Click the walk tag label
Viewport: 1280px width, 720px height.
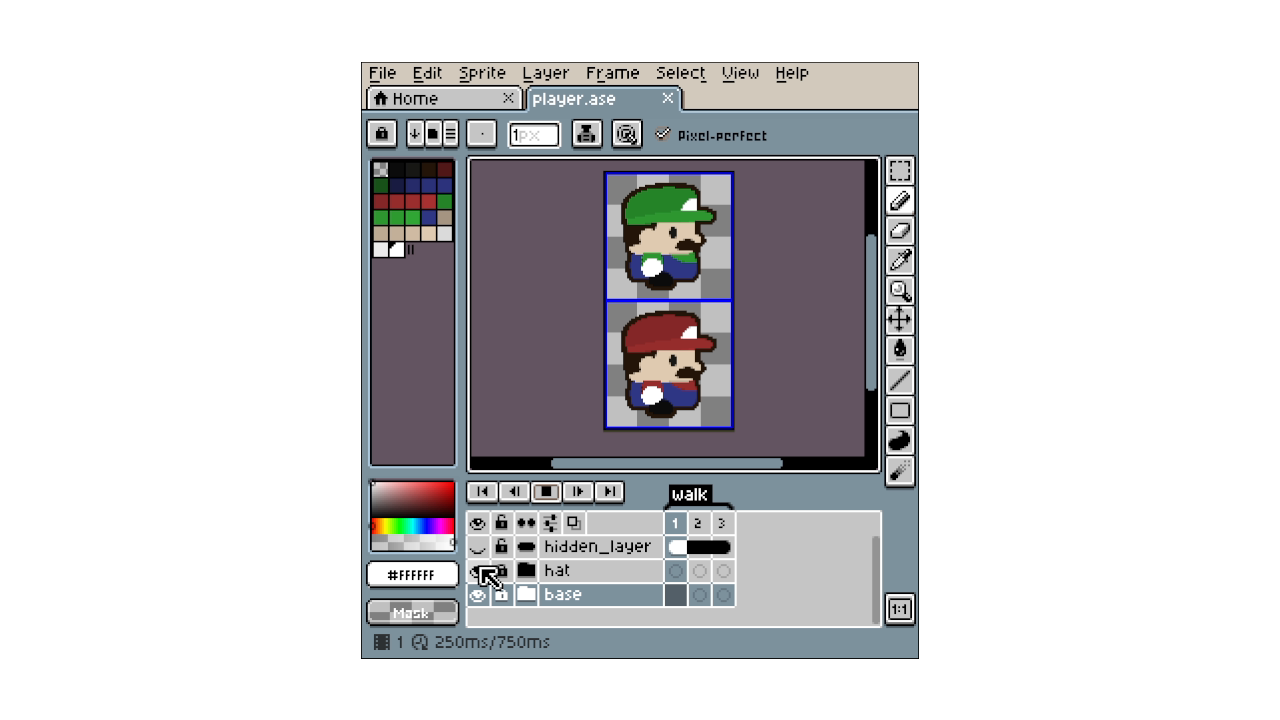click(x=690, y=494)
